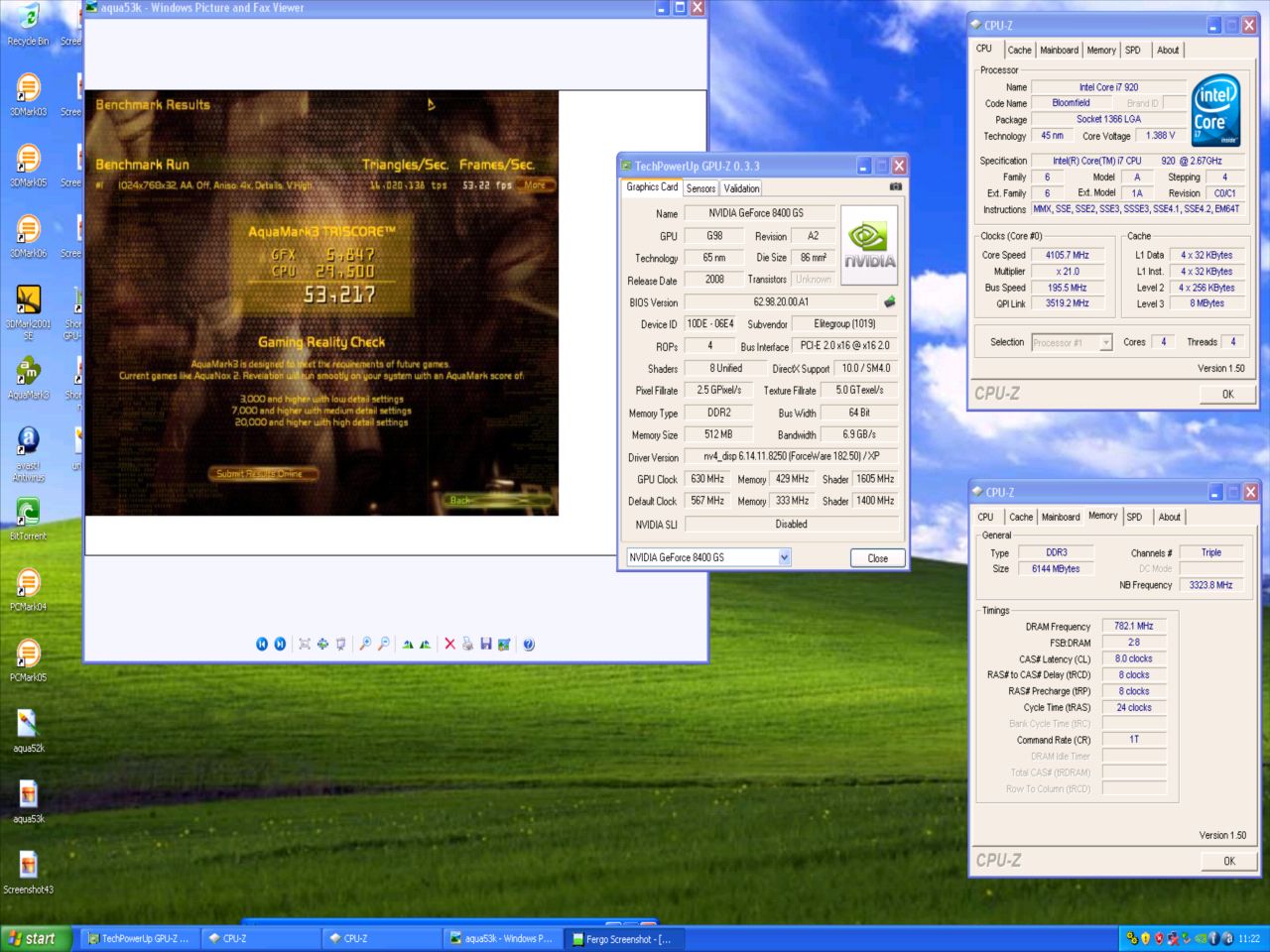Click the Core Speed value 4105.7 MHz
Viewport: 1270px width, 952px height.
point(1068,255)
